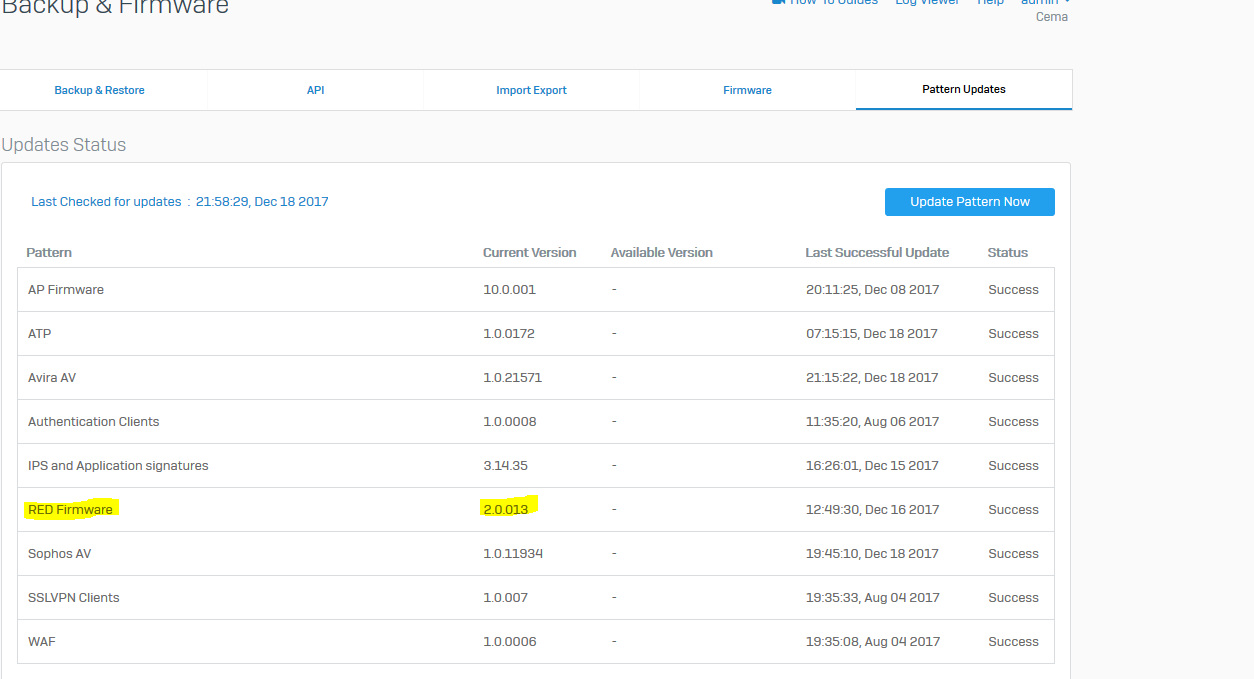The width and height of the screenshot is (1254, 679).
Task: Click the Available Version column header
Action: point(662,253)
